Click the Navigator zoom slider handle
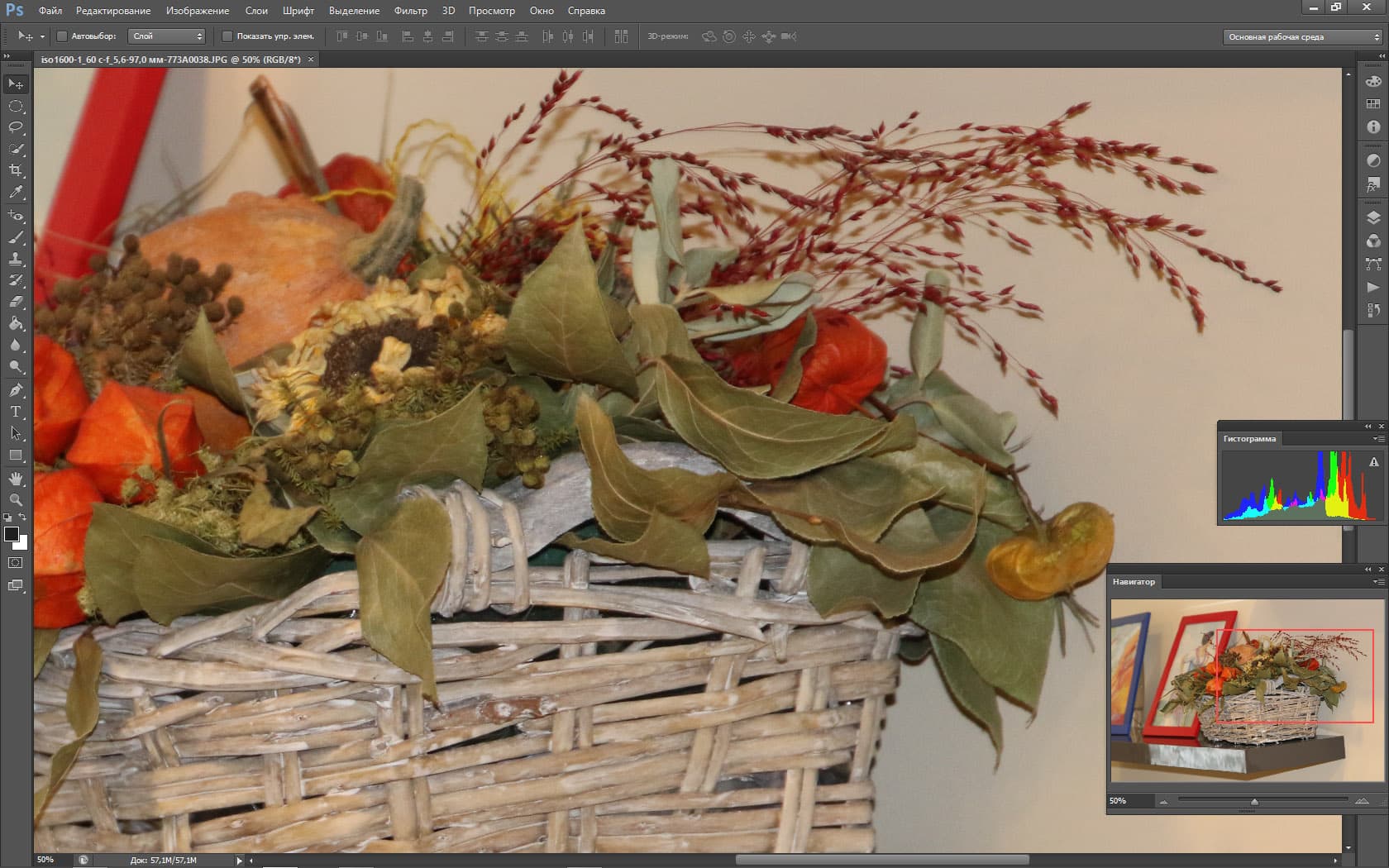1389x868 pixels. coord(1254,801)
